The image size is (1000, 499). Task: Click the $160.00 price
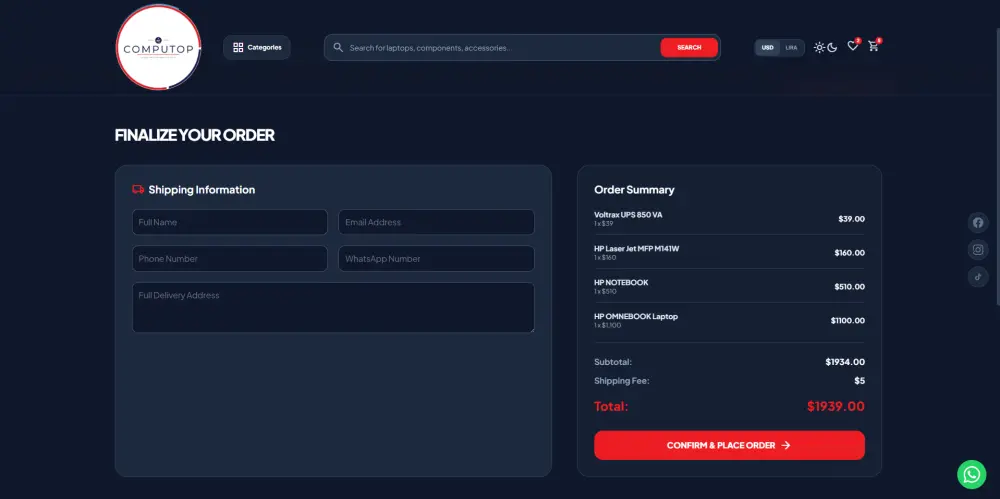click(x=849, y=253)
